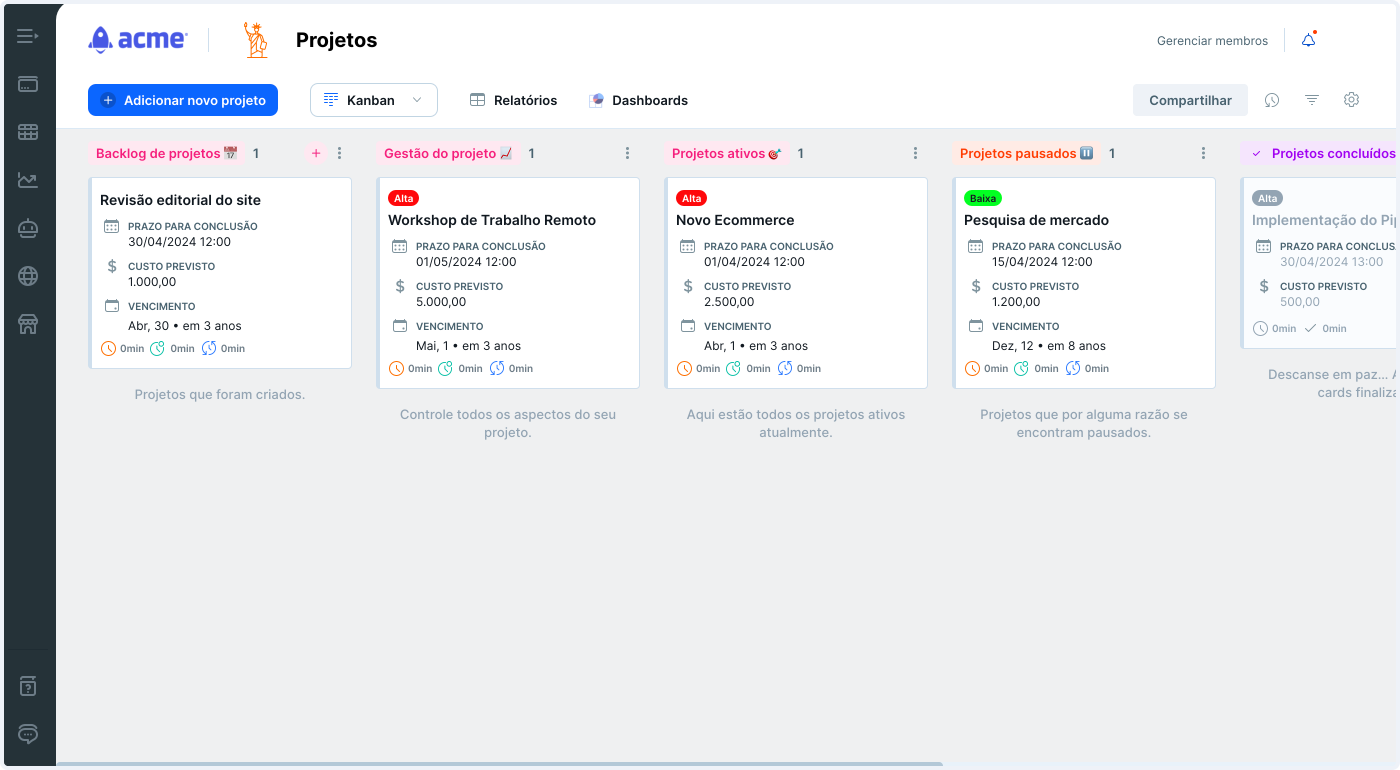This screenshot has height=770, width=1400.
Task: Click the globe icon in left sidebar
Action: coord(28,276)
